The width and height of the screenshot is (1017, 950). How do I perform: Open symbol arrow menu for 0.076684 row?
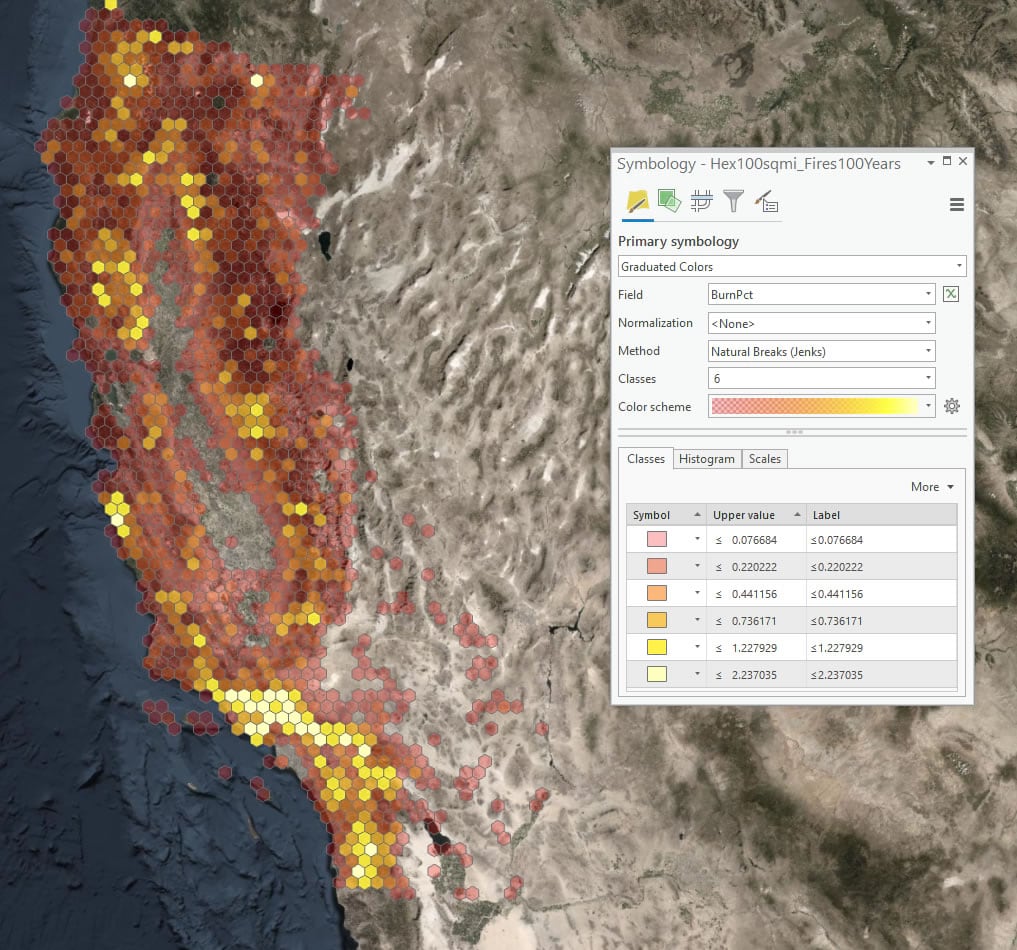point(697,539)
